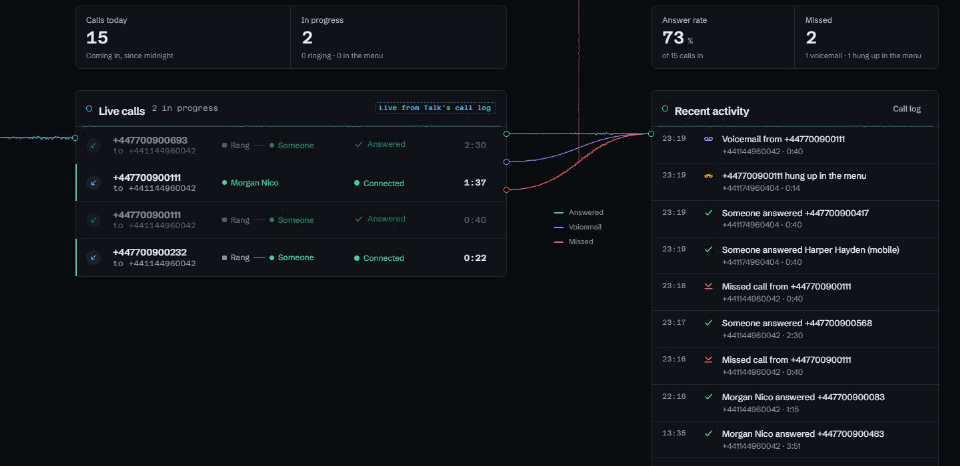Click the Connected status on the 0:22 call

379,258
